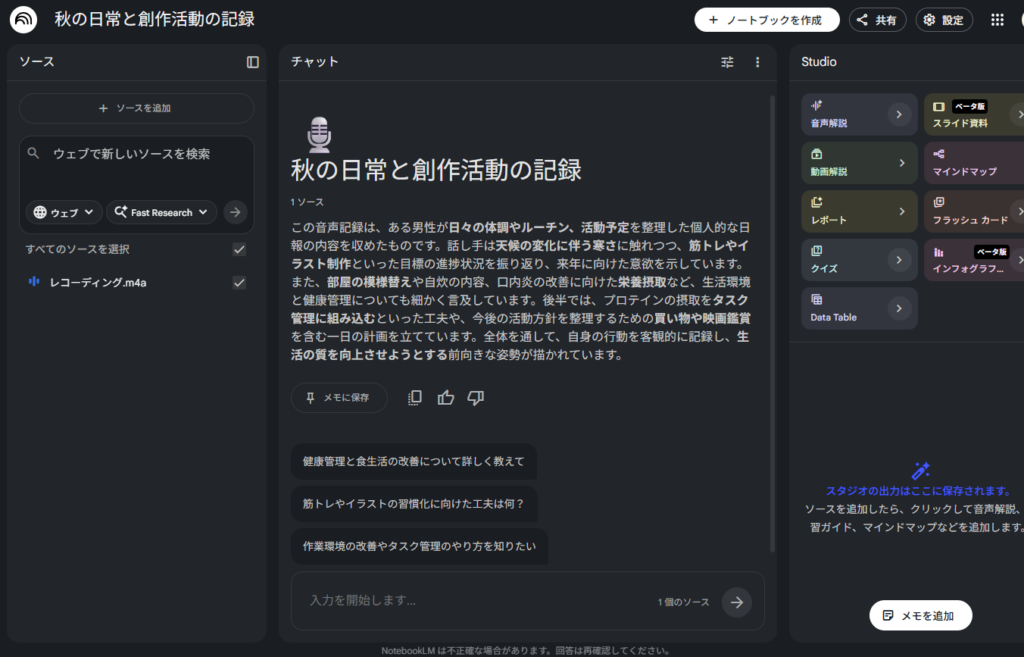
Task: Click the ノートブックを作成 button
Action: [x=767, y=20]
